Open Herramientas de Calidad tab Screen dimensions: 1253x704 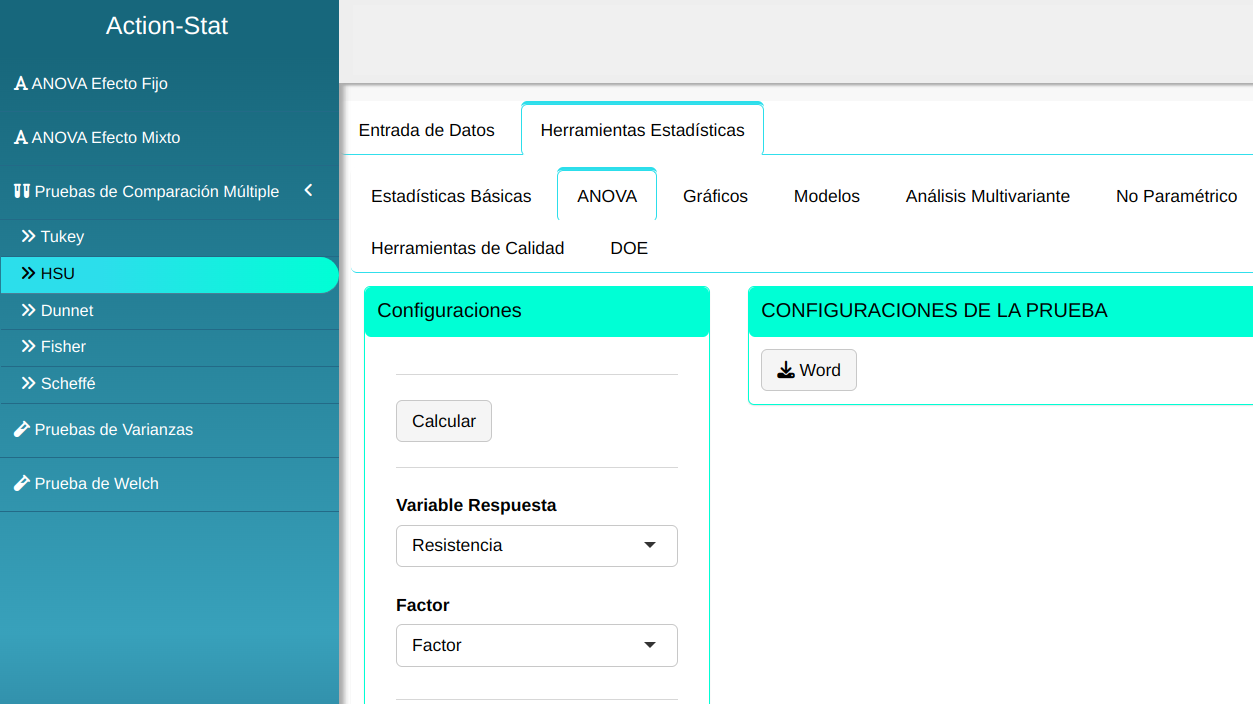467,248
